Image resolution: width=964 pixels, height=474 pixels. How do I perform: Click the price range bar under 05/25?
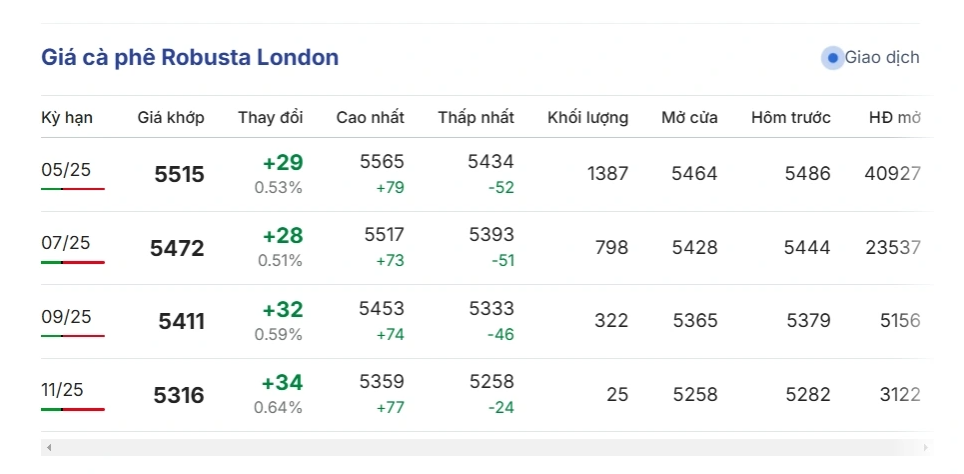[73, 189]
